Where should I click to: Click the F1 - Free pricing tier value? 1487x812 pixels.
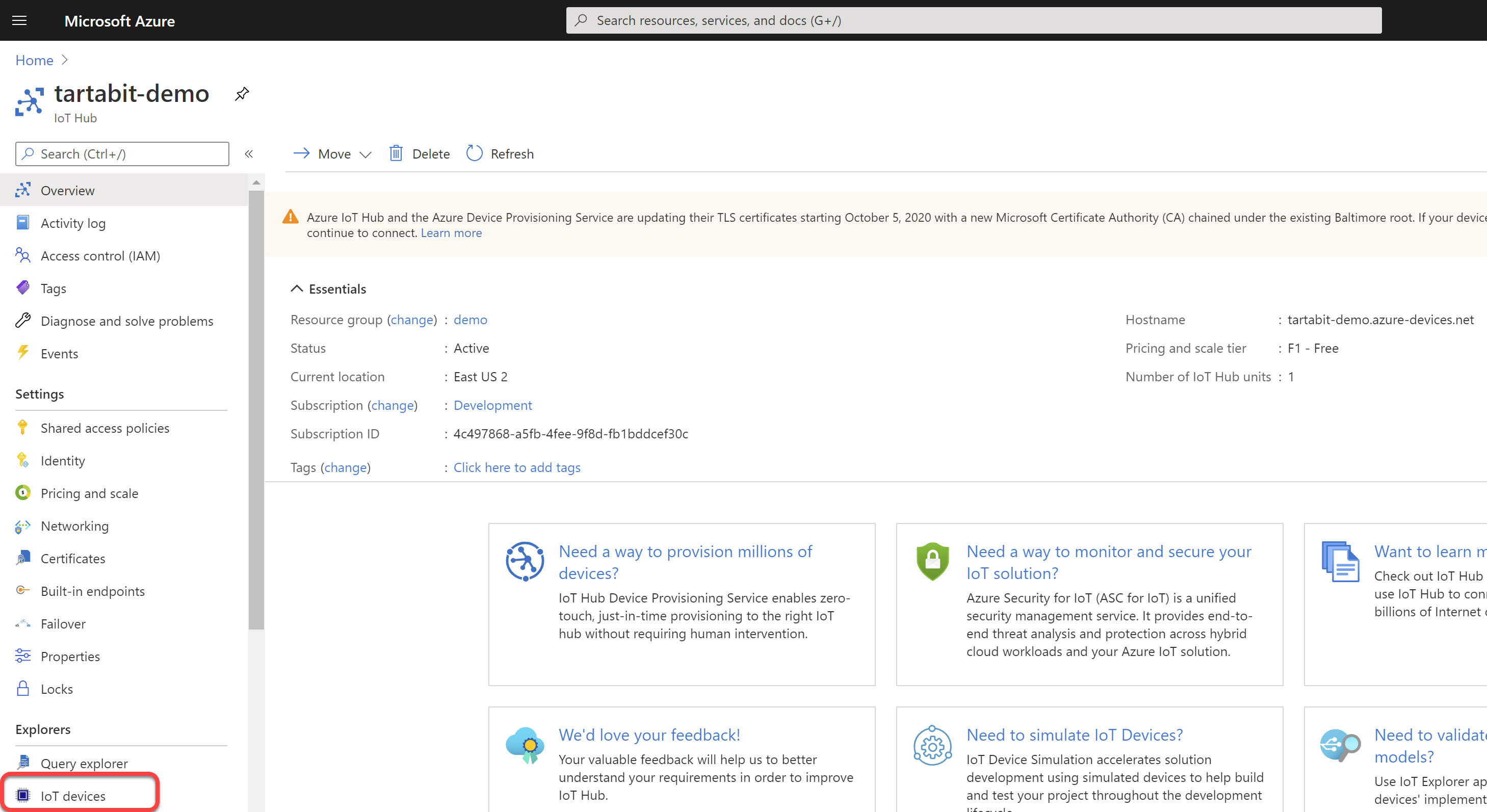[x=1313, y=348]
